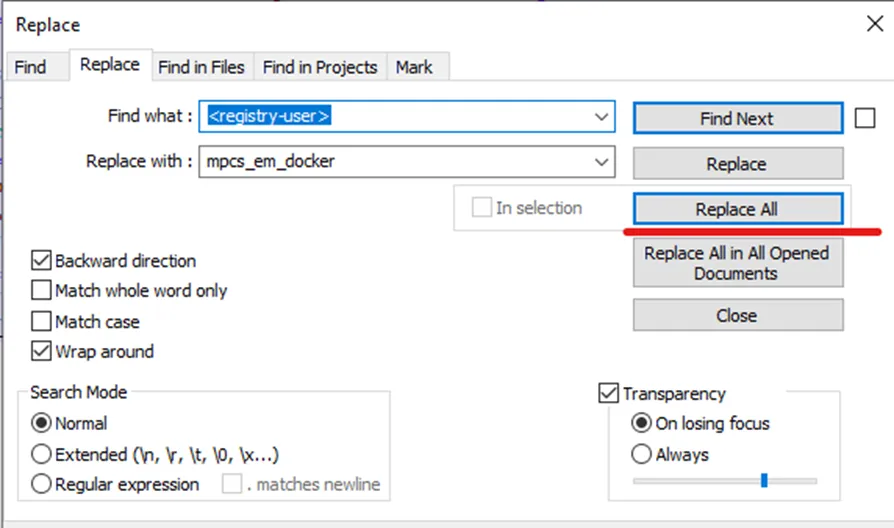The image size is (894, 528).
Task: Expand the Replace with history dropdown
Action: [601, 162]
